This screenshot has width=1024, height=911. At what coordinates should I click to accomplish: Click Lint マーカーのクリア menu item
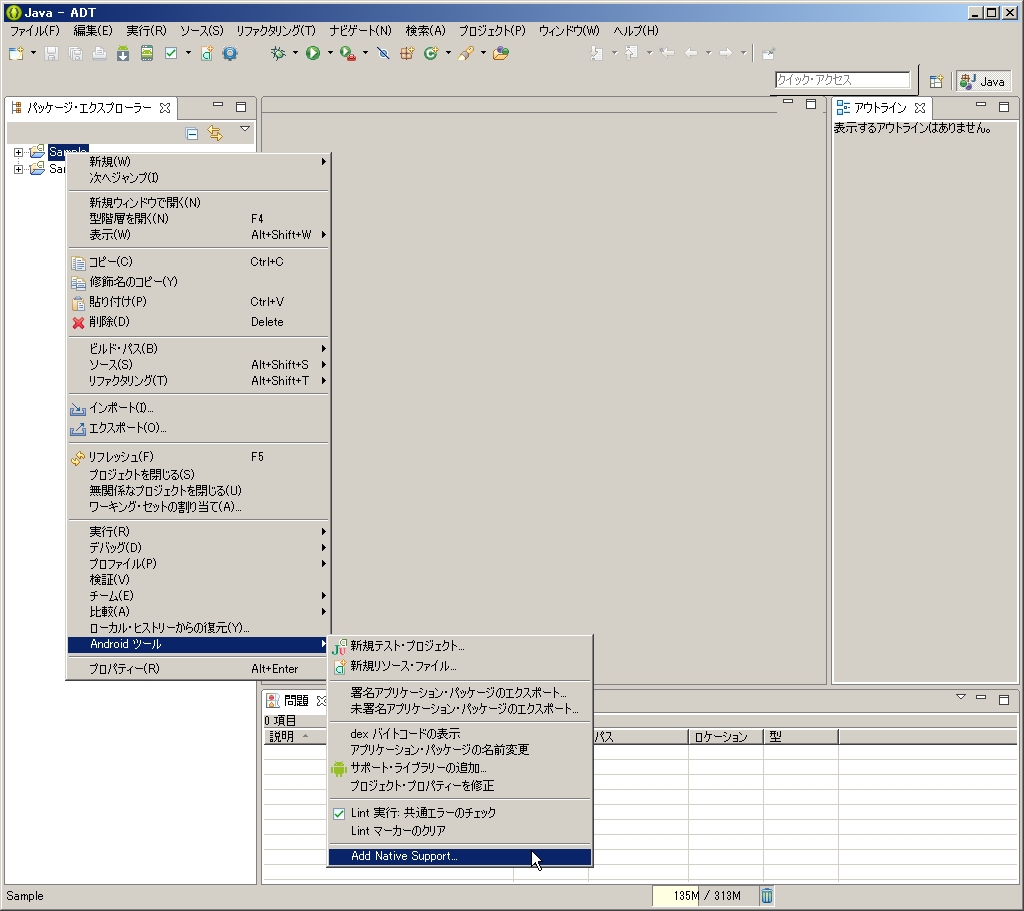pyautogui.click(x=460, y=831)
